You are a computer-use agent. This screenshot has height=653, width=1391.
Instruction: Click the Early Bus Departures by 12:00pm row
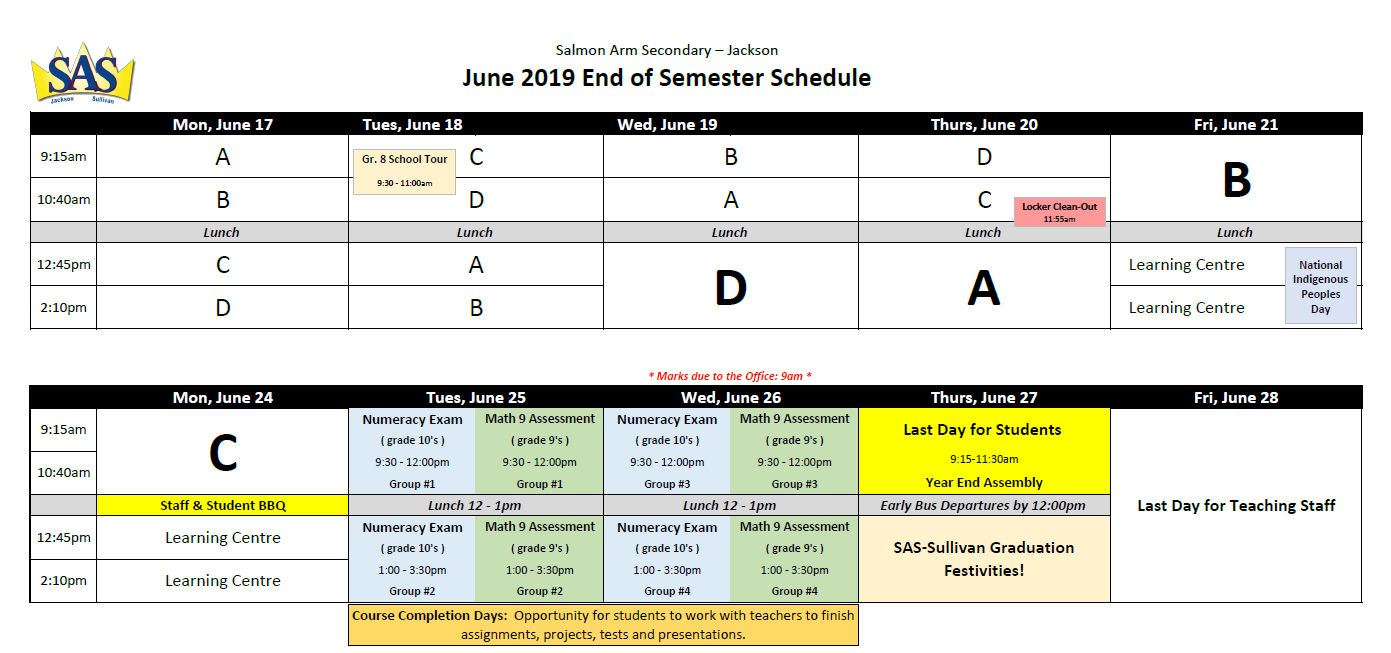[984, 505]
